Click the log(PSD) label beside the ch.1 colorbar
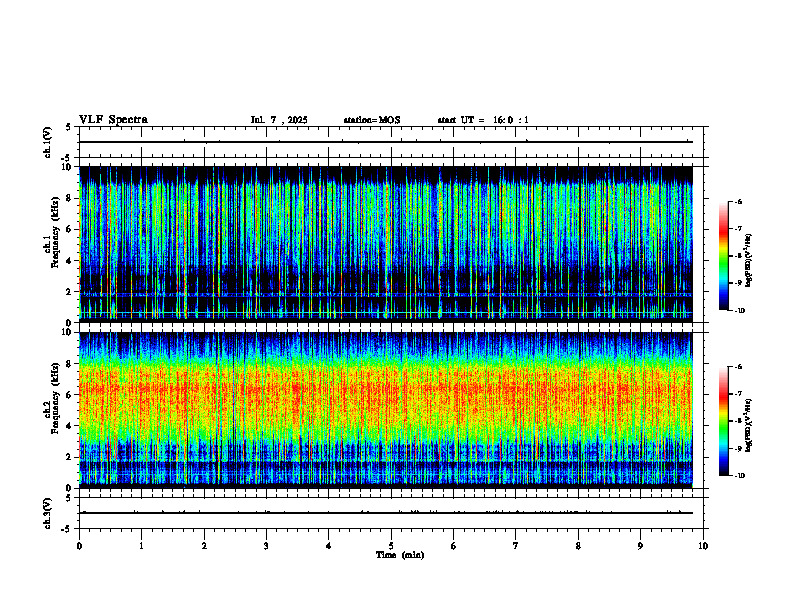Screen dimensions: 792x612 748,261
